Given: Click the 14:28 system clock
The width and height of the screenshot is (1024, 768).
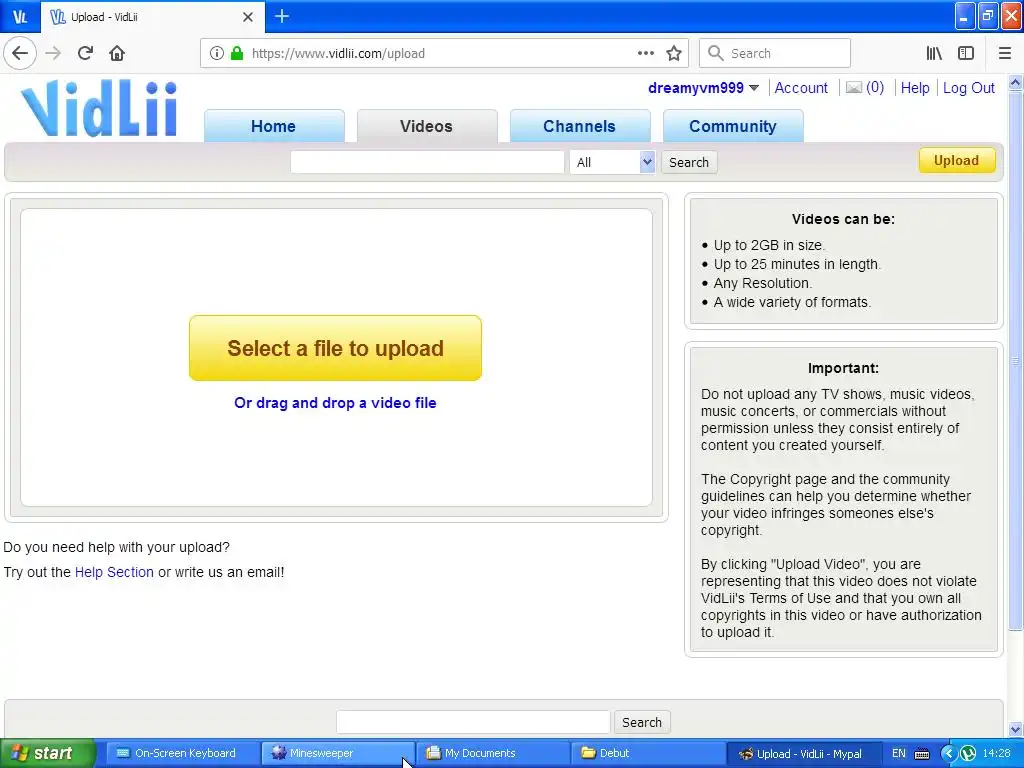Looking at the screenshot, I should click(x=996, y=753).
